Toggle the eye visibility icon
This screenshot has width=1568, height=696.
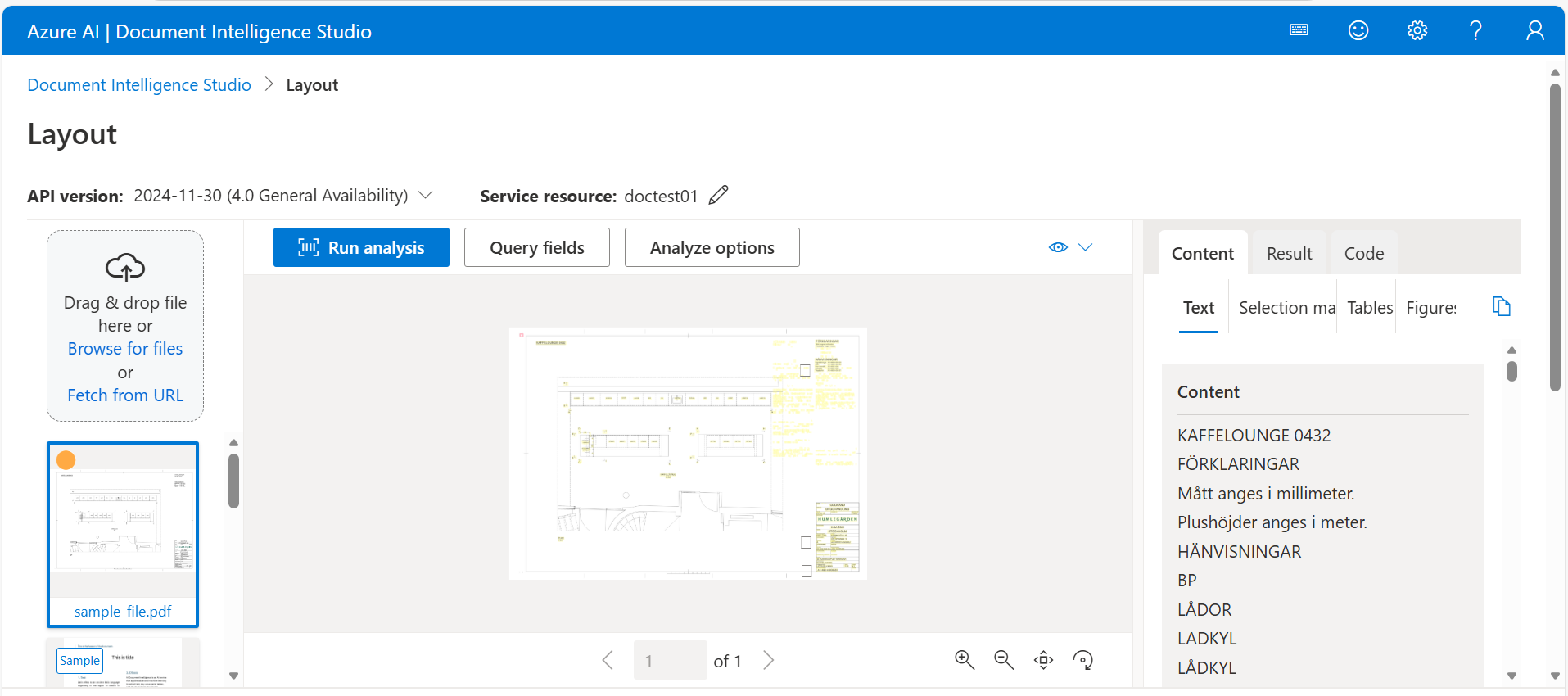[1058, 247]
